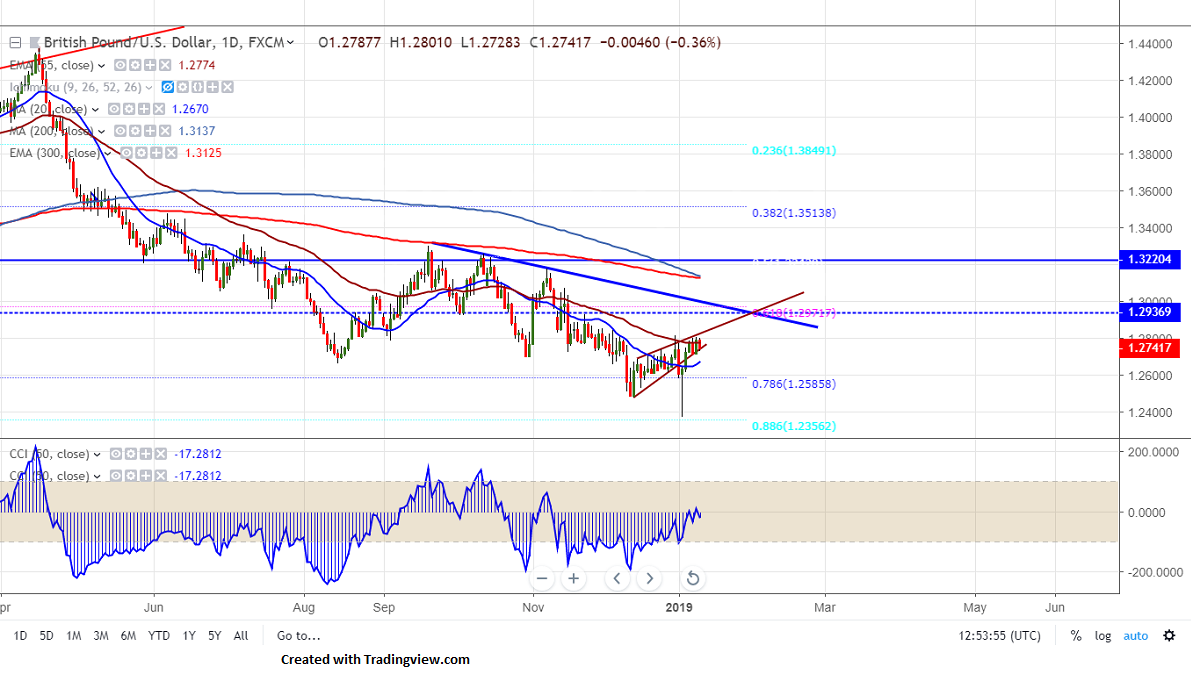
Task: Select the 5Y time range
Action: 215,636
